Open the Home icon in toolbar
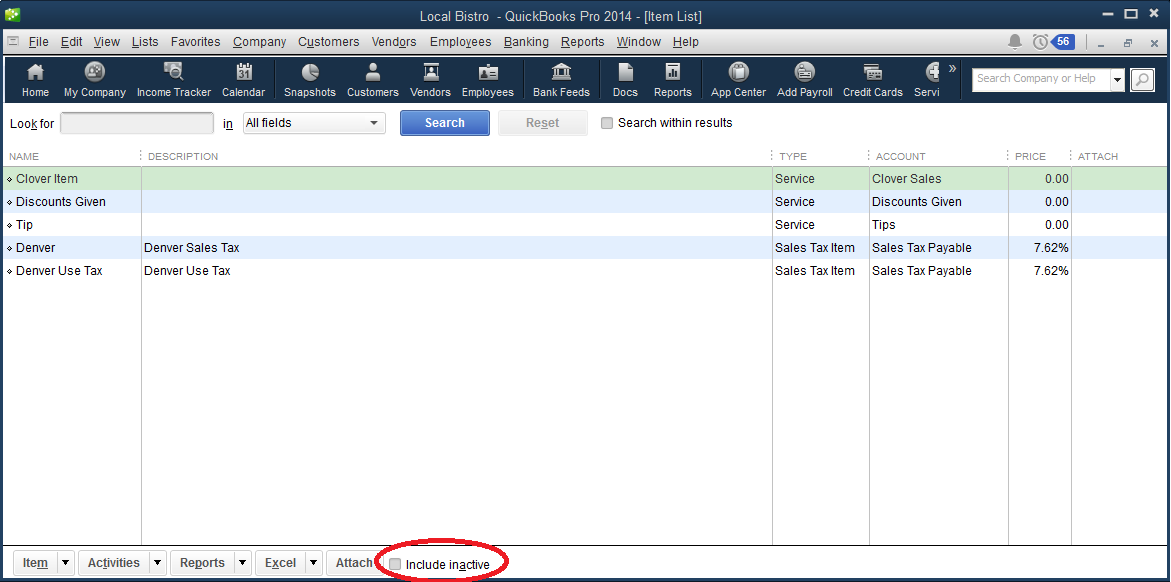The width and height of the screenshot is (1171, 582). pos(35,80)
